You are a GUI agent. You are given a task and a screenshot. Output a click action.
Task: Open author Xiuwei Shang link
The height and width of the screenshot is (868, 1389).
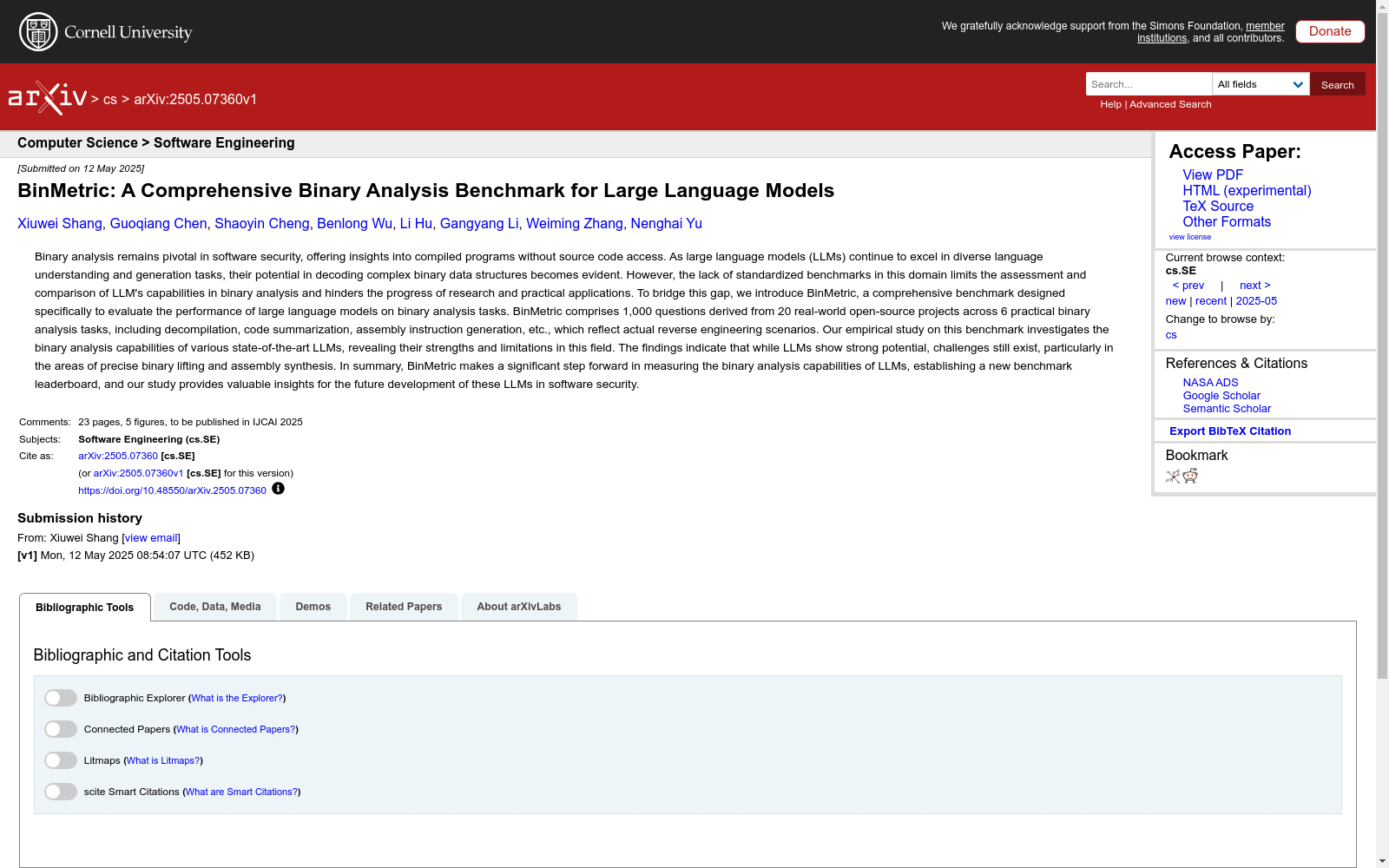point(60,224)
